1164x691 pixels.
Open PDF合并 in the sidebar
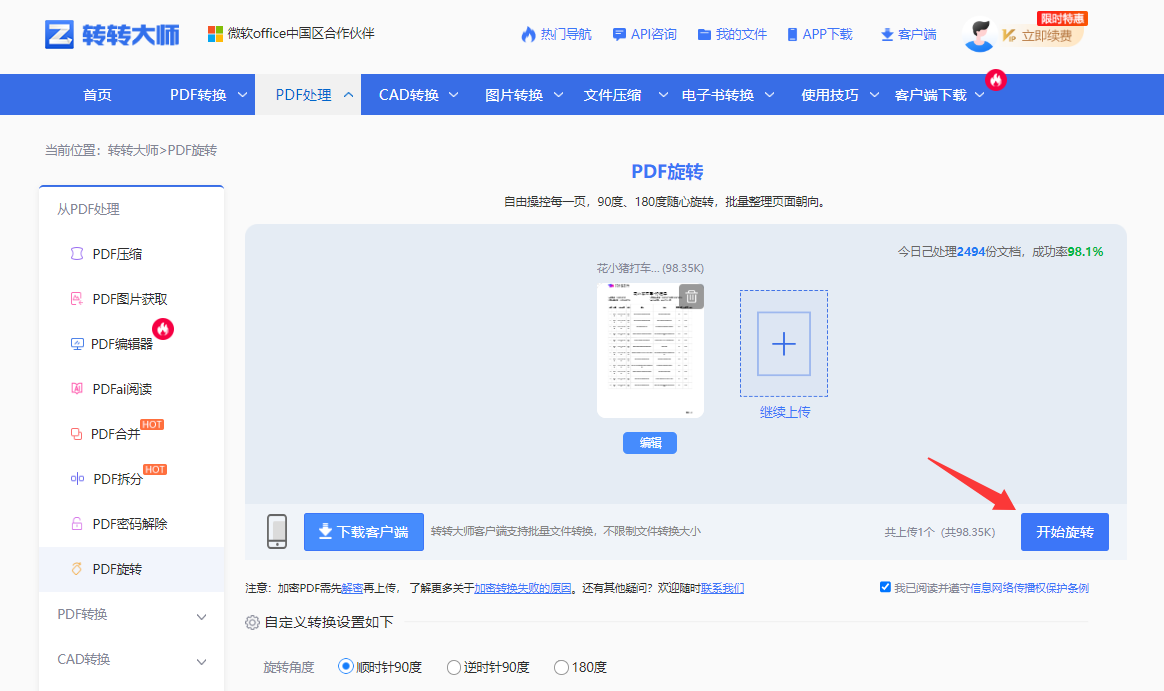(115, 434)
